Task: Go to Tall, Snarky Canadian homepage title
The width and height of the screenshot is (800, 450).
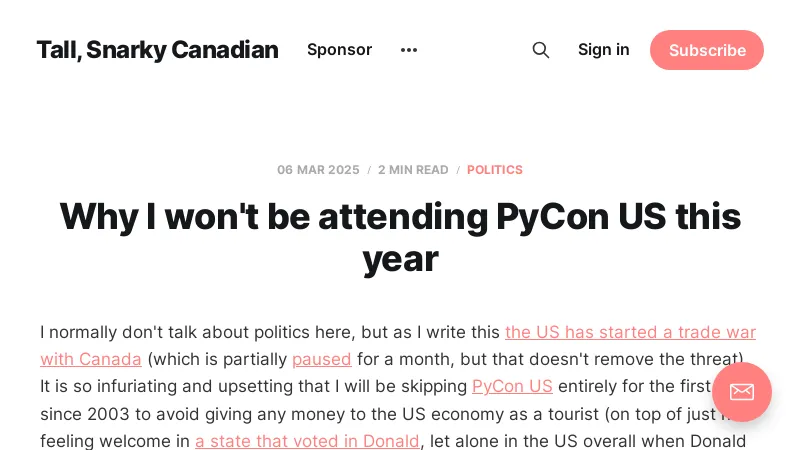Action: pyautogui.click(x=157, y=50)
